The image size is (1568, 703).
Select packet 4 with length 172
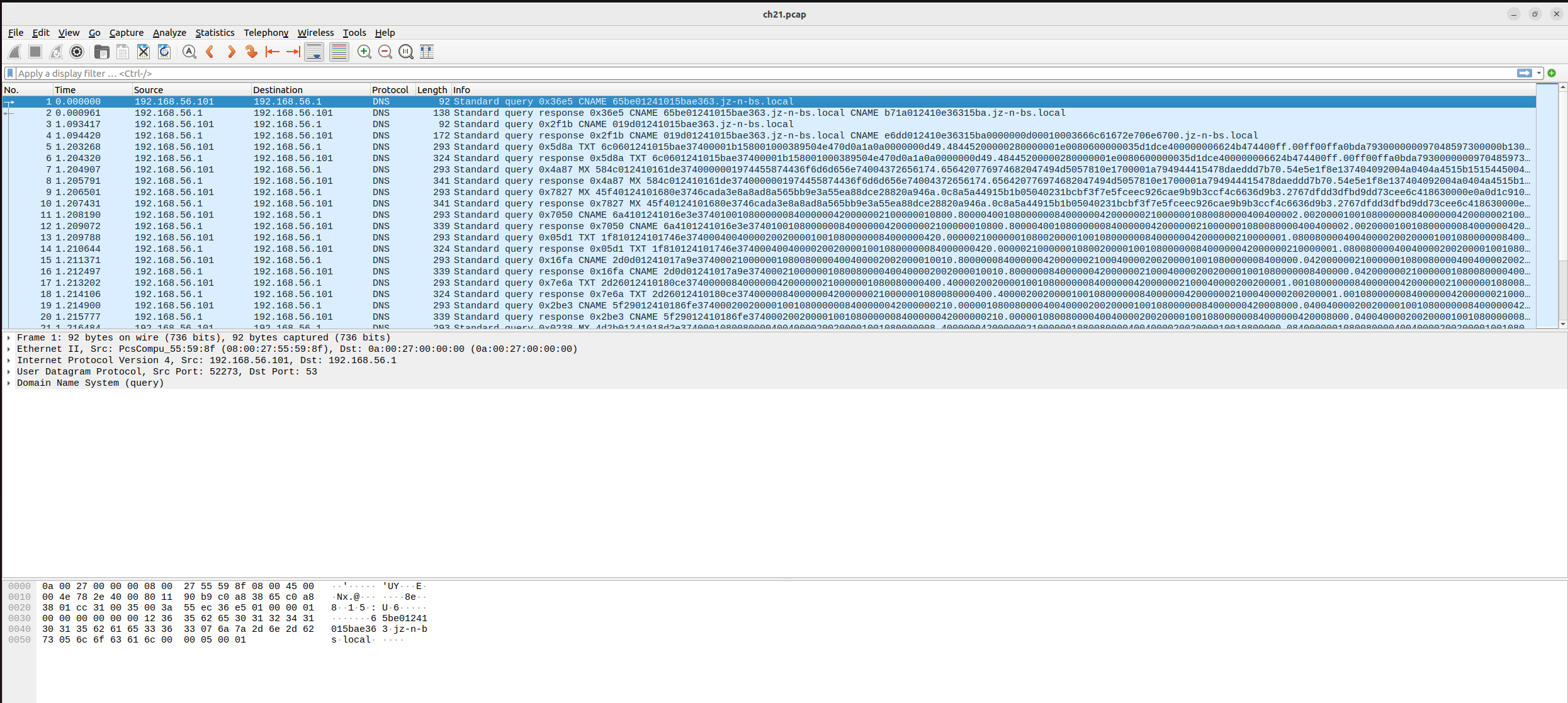click(x=769, y=136)
